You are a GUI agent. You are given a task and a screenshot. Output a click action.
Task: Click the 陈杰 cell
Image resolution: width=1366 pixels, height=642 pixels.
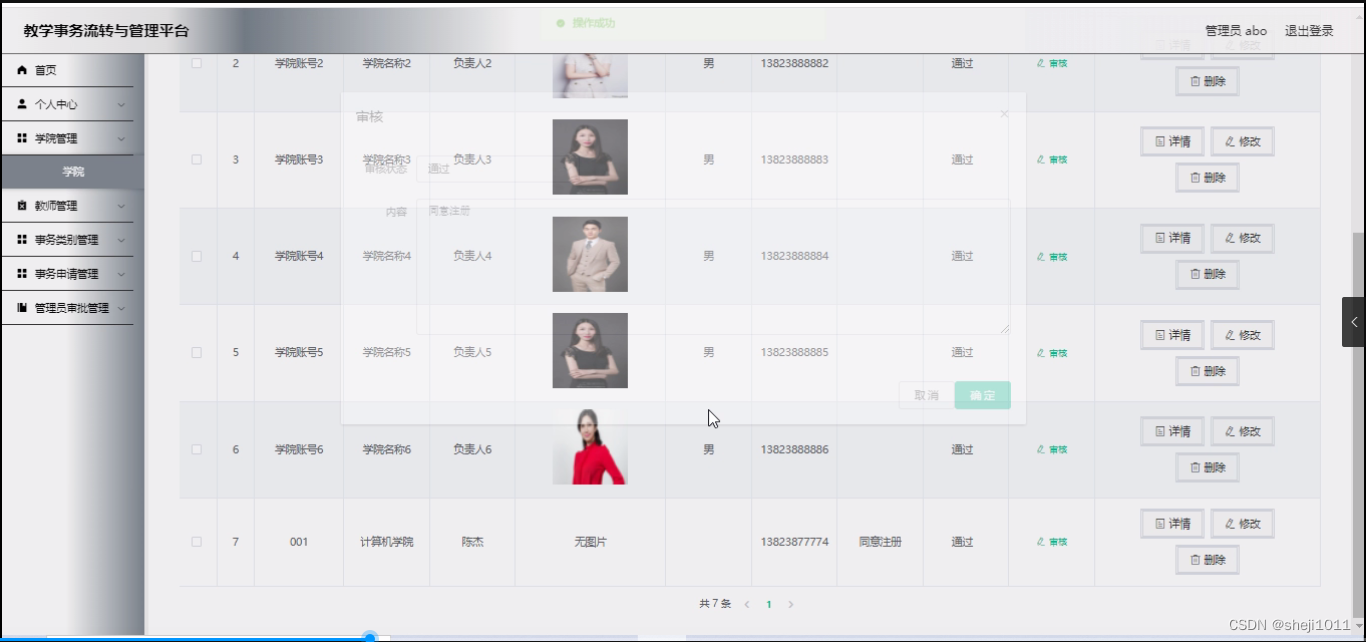(x=472, y=542)
